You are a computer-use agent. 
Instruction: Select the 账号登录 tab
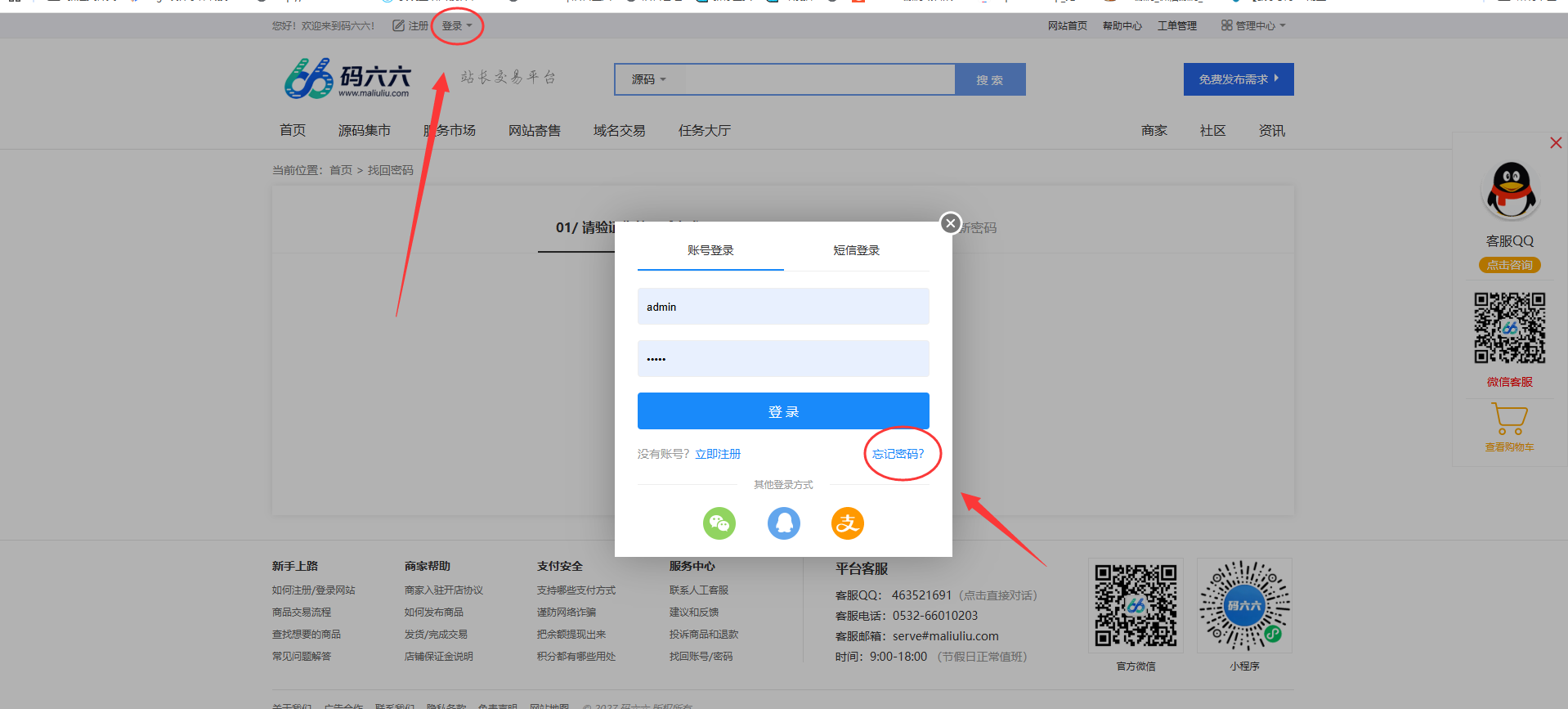pyautogui.click(x=710, y=250)
